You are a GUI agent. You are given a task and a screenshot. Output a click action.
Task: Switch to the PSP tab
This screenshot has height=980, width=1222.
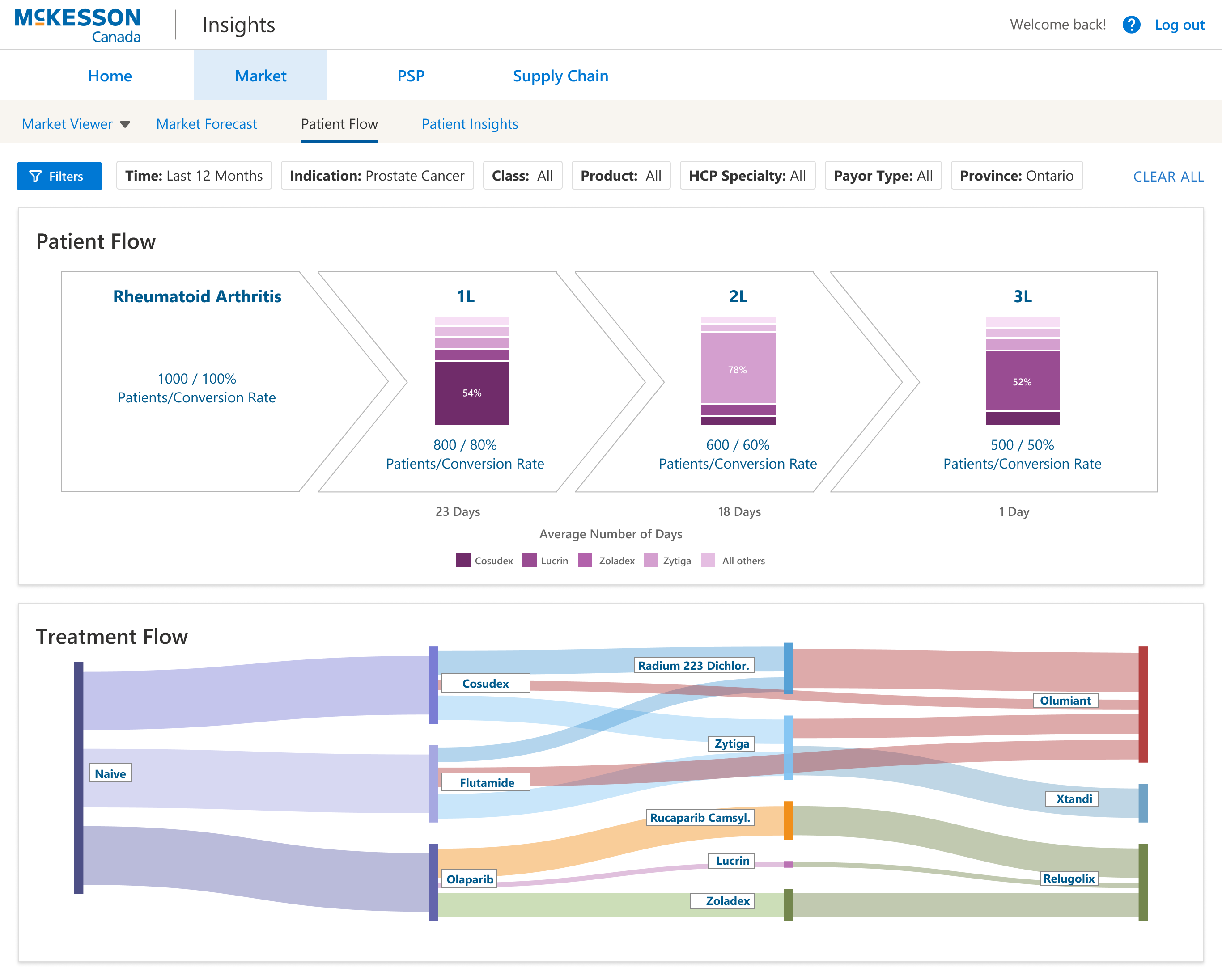click(x=411, y=76)
